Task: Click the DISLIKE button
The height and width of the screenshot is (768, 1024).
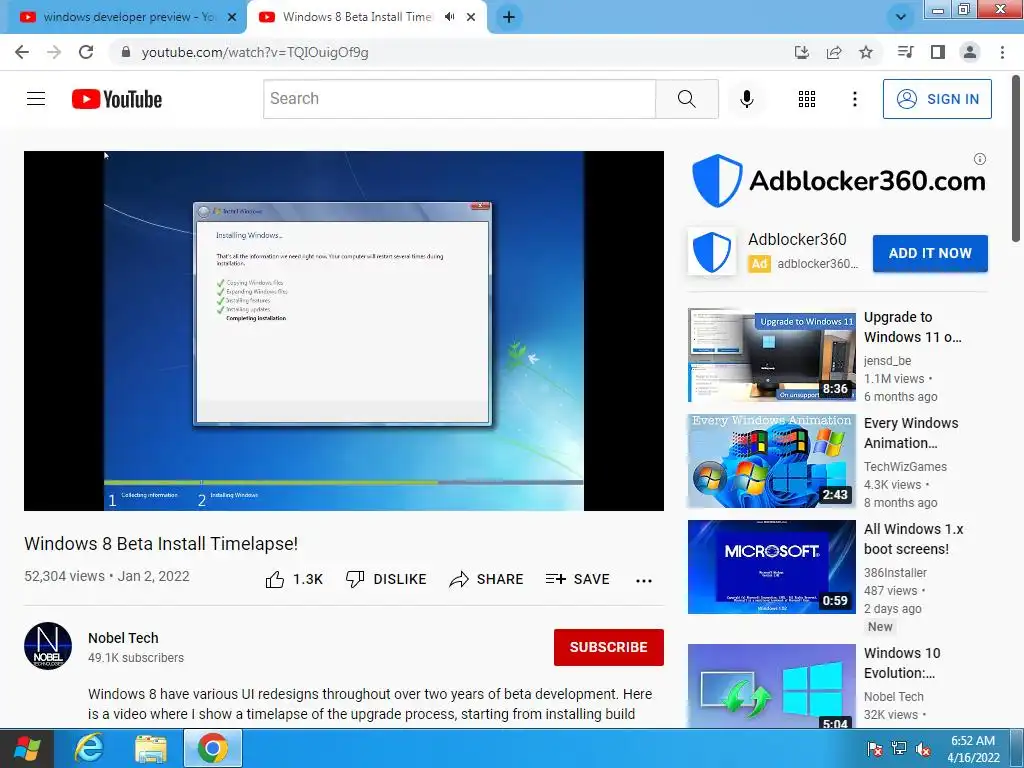Action: tap(386, 579)
